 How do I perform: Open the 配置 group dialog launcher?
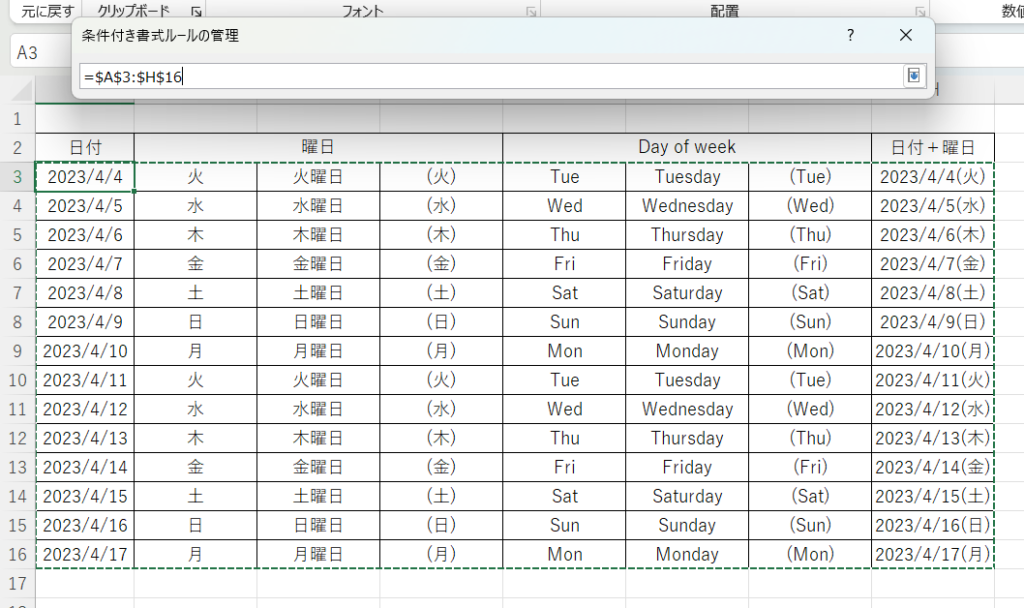[x=919, y=12]
